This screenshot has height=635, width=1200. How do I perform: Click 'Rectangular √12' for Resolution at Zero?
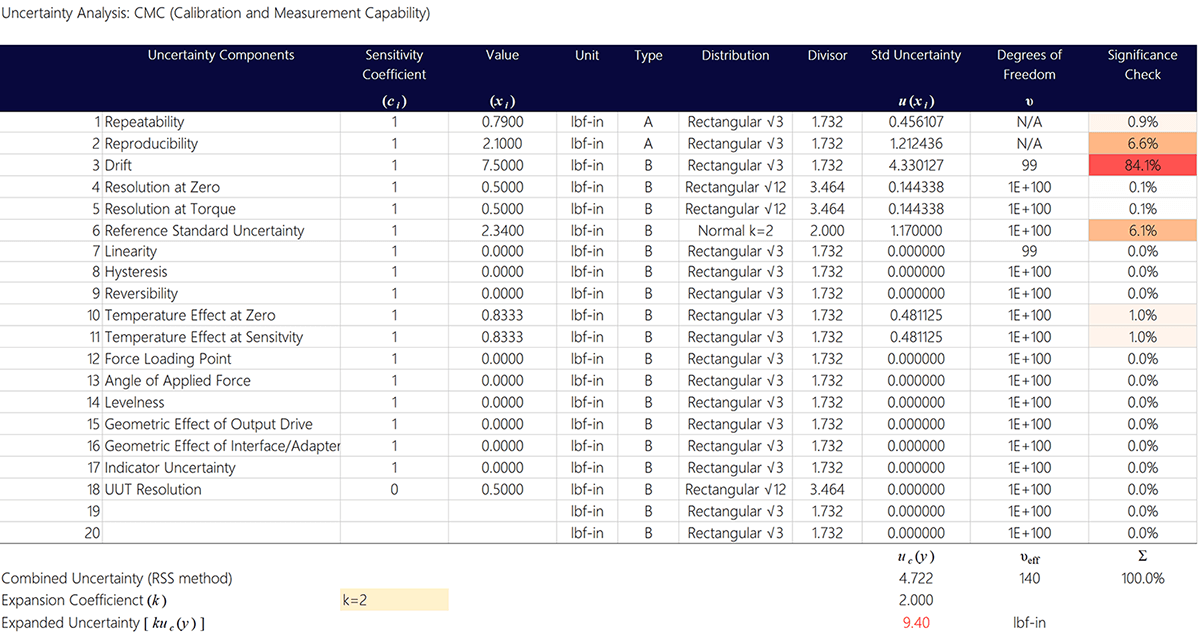point(735,187)
